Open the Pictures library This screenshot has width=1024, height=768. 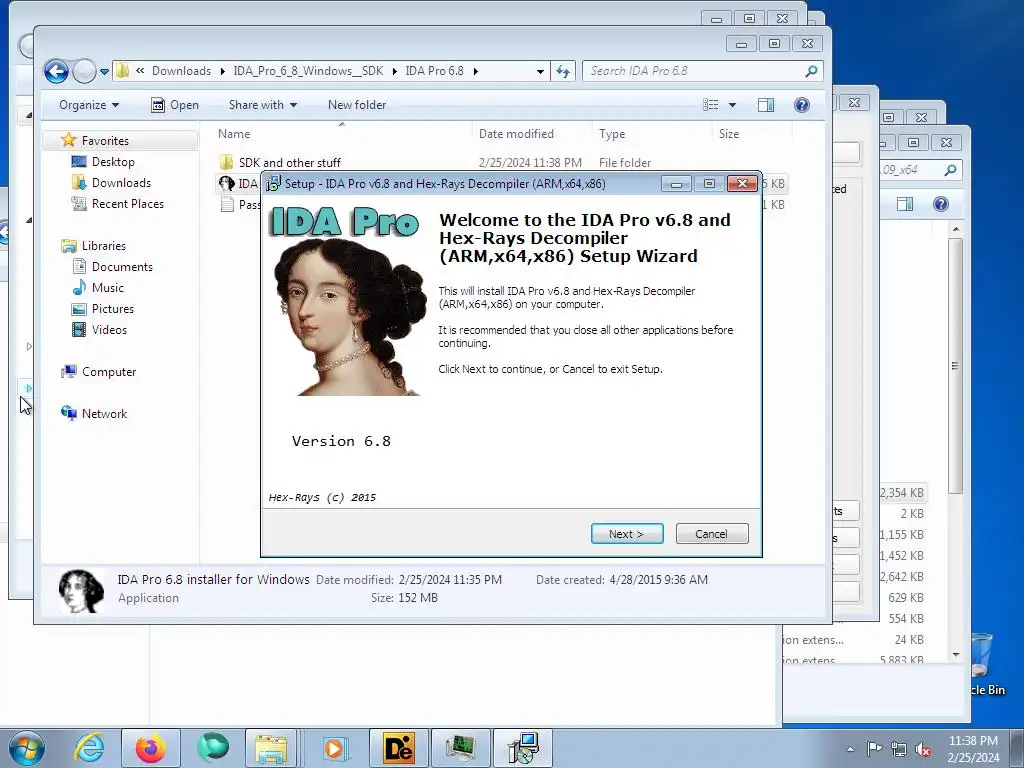click(112, 308)
